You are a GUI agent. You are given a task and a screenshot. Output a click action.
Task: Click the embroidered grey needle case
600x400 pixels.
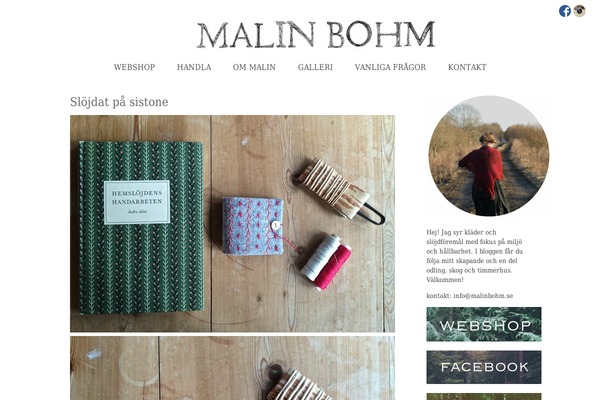pos(254,226)
